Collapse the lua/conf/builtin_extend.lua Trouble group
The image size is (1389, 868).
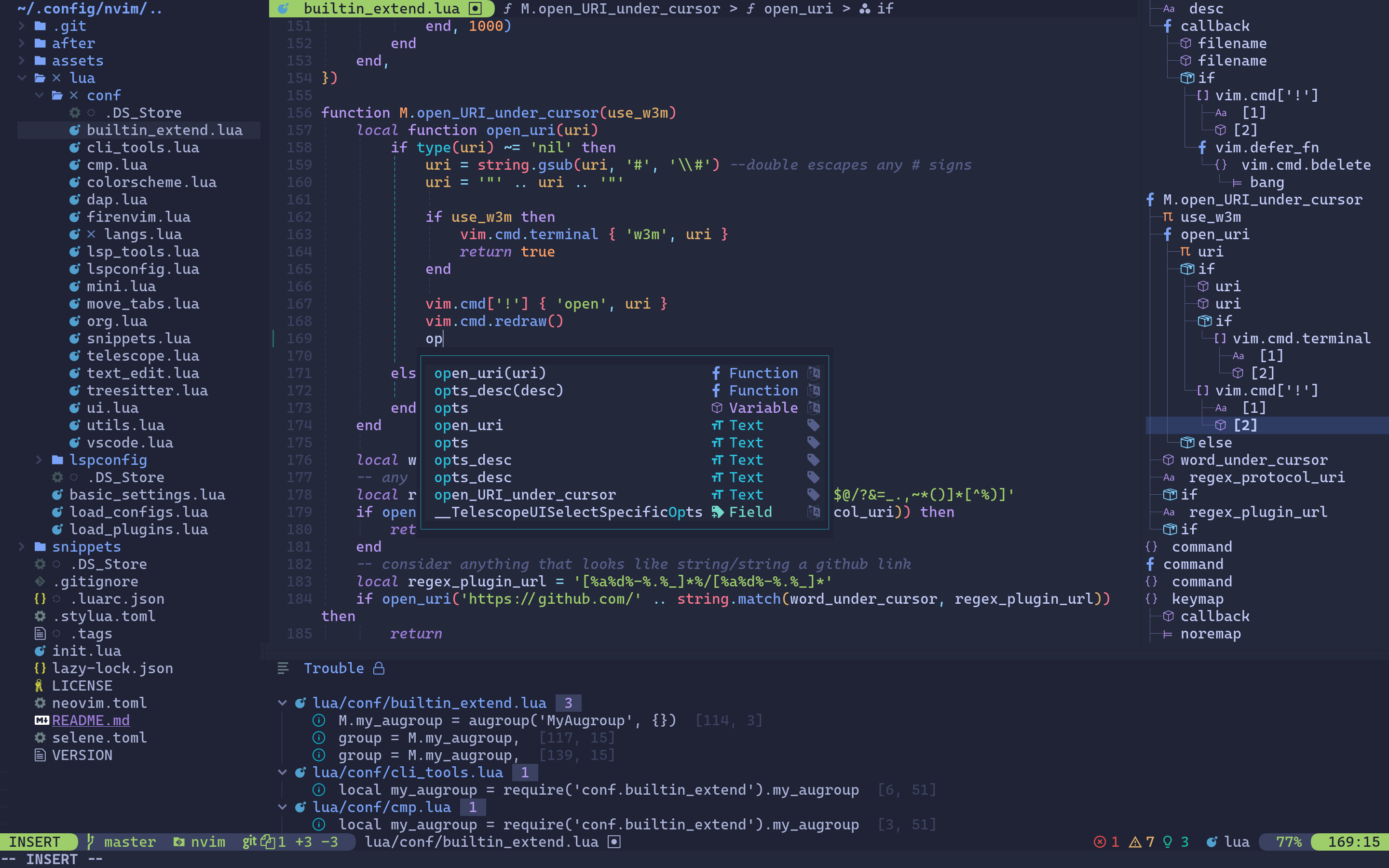[x=283, y=703]
